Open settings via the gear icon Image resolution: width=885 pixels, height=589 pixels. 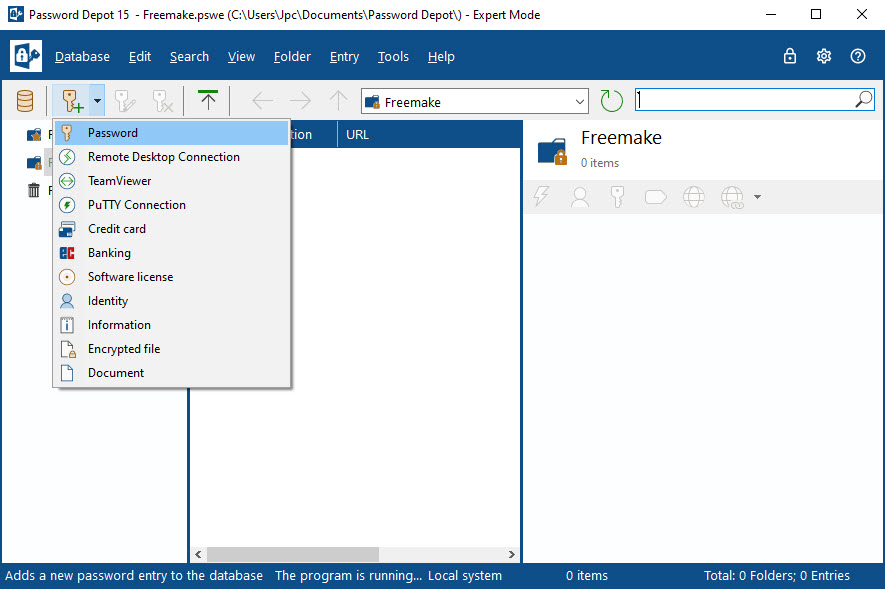point(823,56)
